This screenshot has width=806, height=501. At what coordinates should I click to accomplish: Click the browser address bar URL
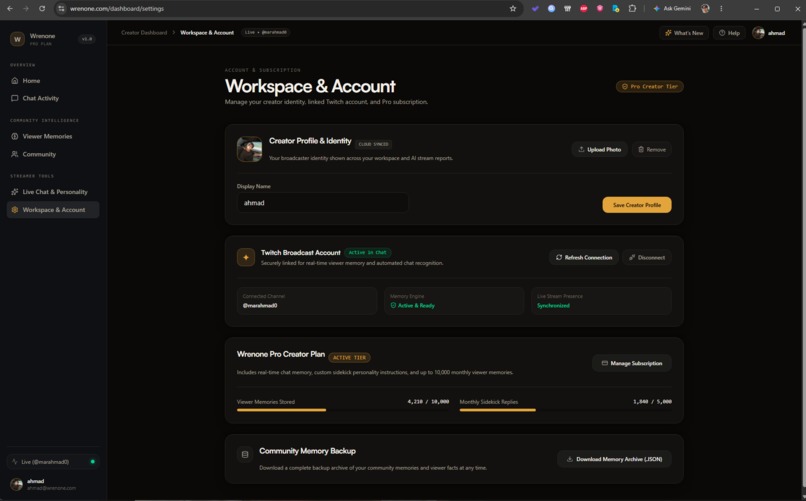117,9
